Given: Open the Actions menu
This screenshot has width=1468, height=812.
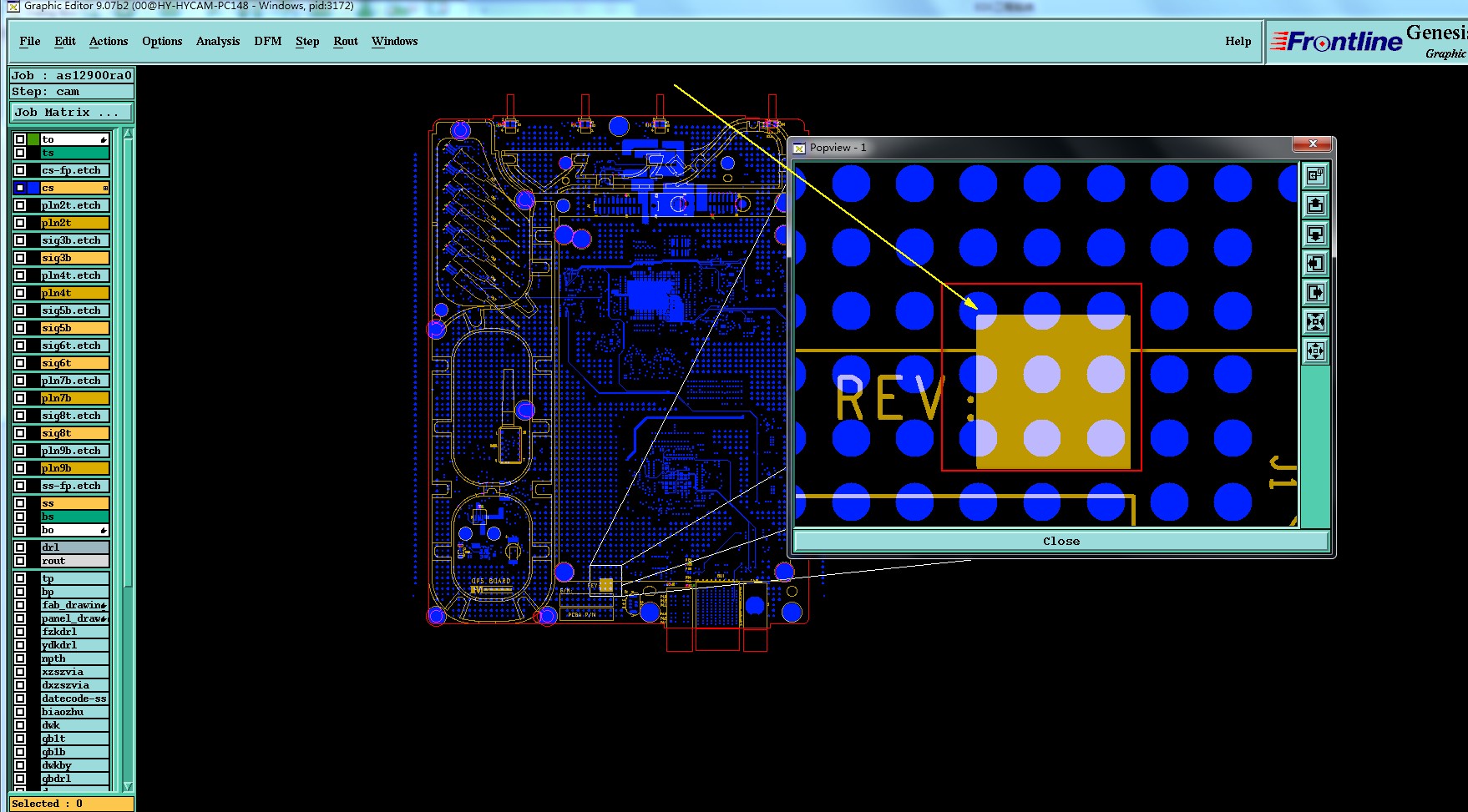Looking at the screenshot, I should pyautogui.click(x=109, y=41).
